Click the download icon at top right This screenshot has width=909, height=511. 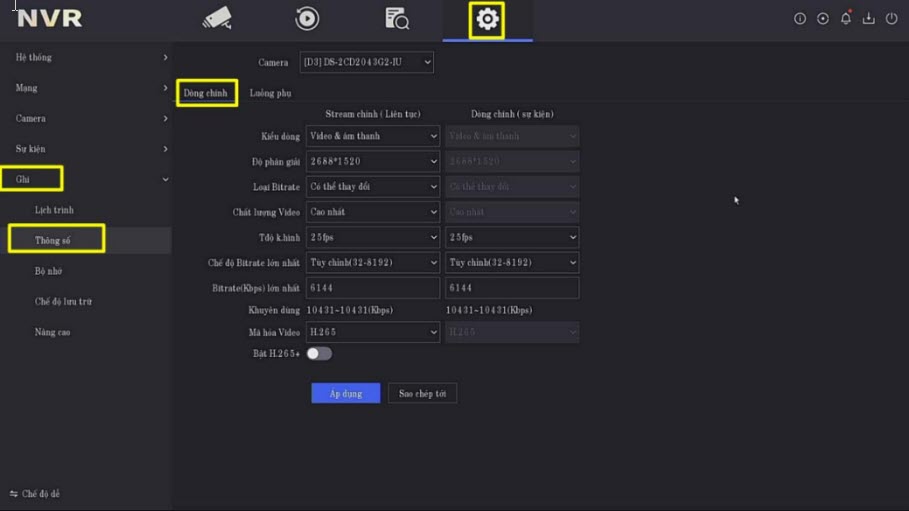point(868,19)
